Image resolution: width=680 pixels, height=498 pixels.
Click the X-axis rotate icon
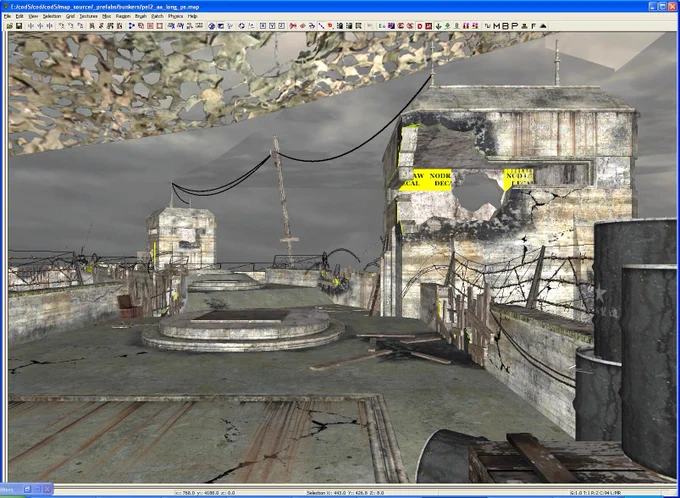[x=62, y=26]
